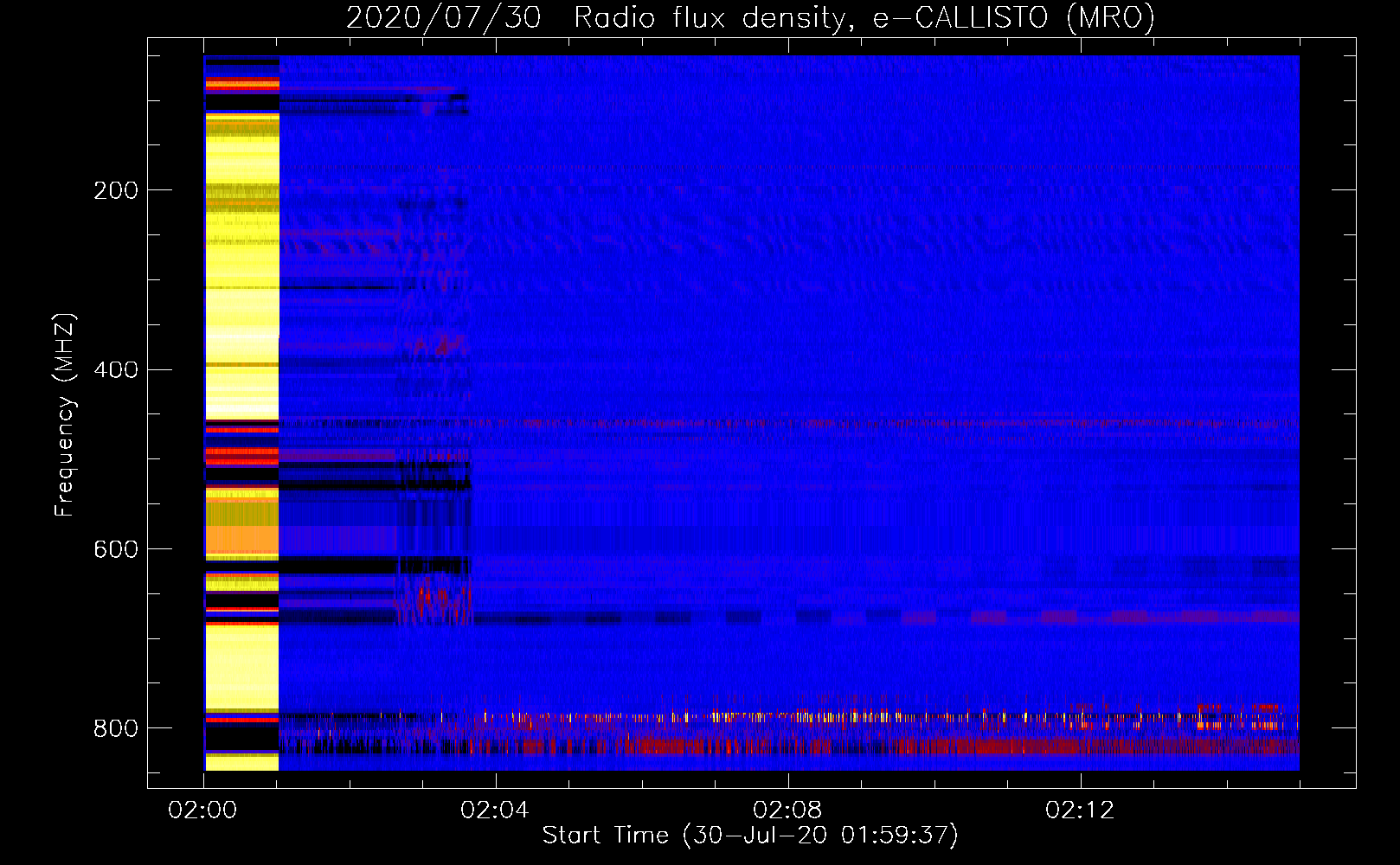Click the 'Start Time (30-Jul-20 01:59:37)' label
Screen dimensions: 1400x865
coord(750,836)
